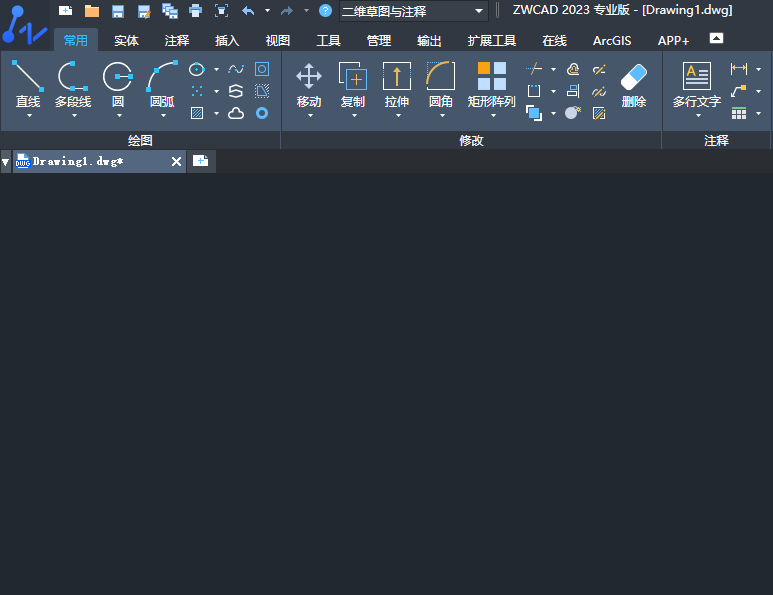Click the 修改 panel title
Image resolution: width=773 pixels, height=595 pixels.
point(471,140)
